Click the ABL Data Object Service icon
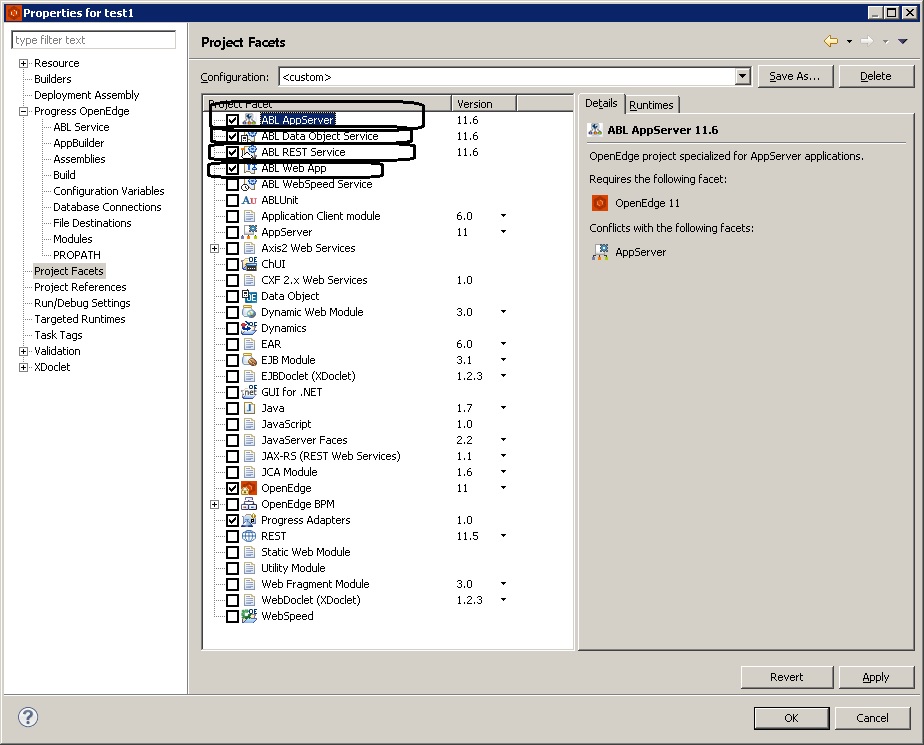 tap(249, 136)
